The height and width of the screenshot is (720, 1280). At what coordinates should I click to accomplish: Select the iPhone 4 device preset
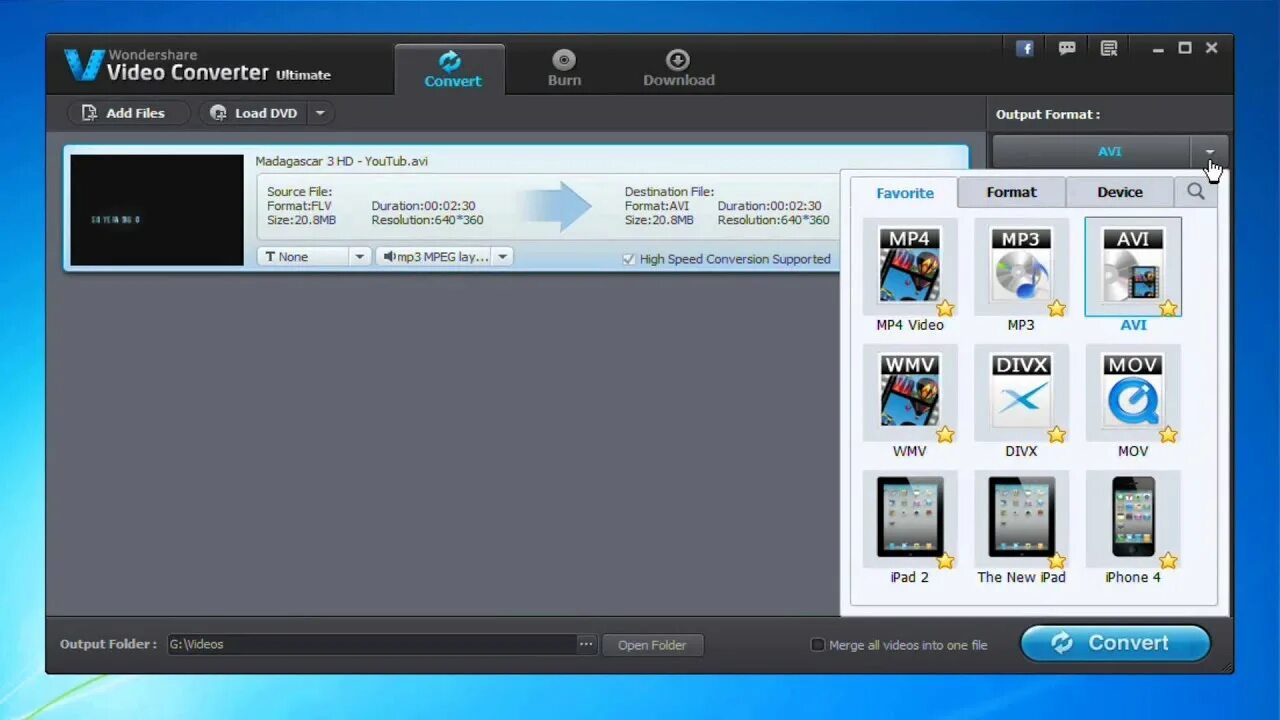click(x=1133, y=519)
